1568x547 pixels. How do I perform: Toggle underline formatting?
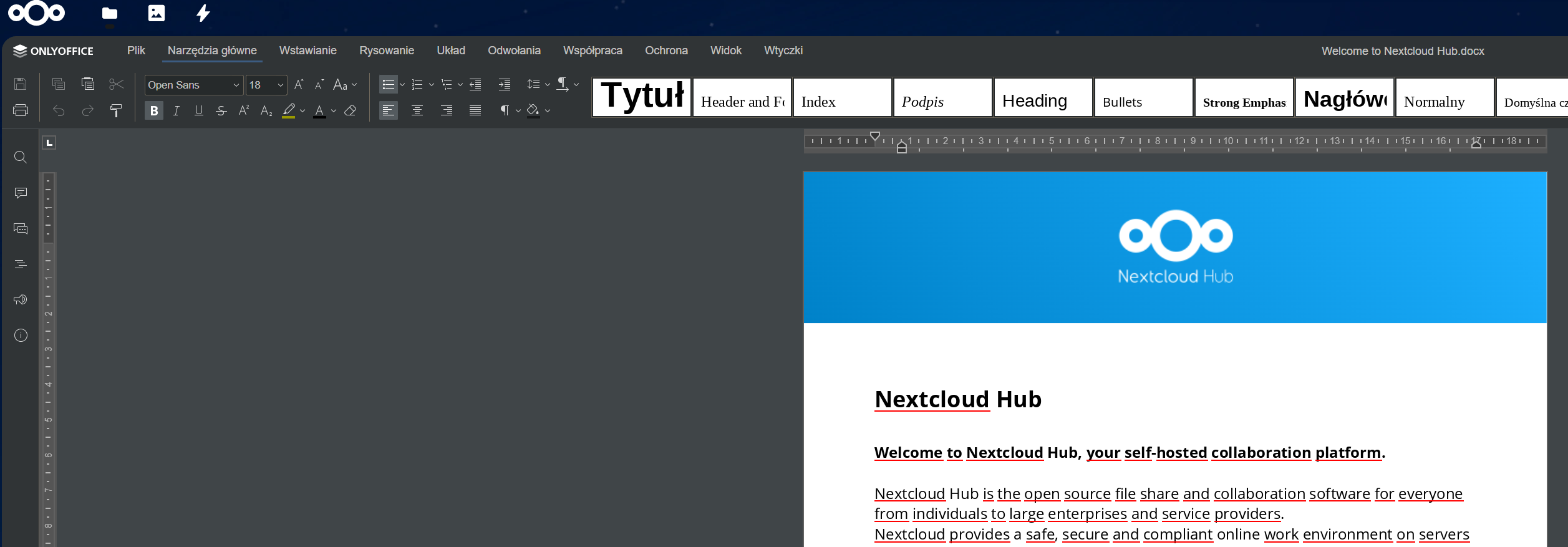tap(199, 110)
